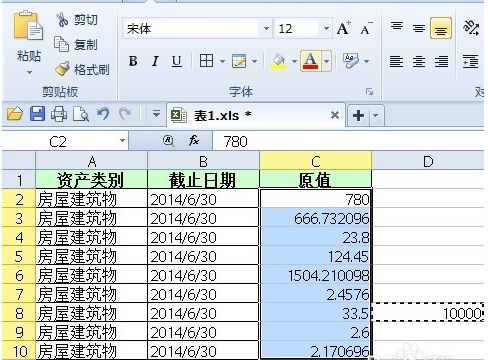
Task: Click Save floppy disk icon
Action: point(37,114)
